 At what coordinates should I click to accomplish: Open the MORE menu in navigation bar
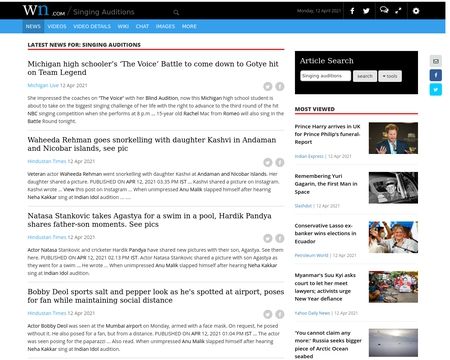[x=189, y=26]
